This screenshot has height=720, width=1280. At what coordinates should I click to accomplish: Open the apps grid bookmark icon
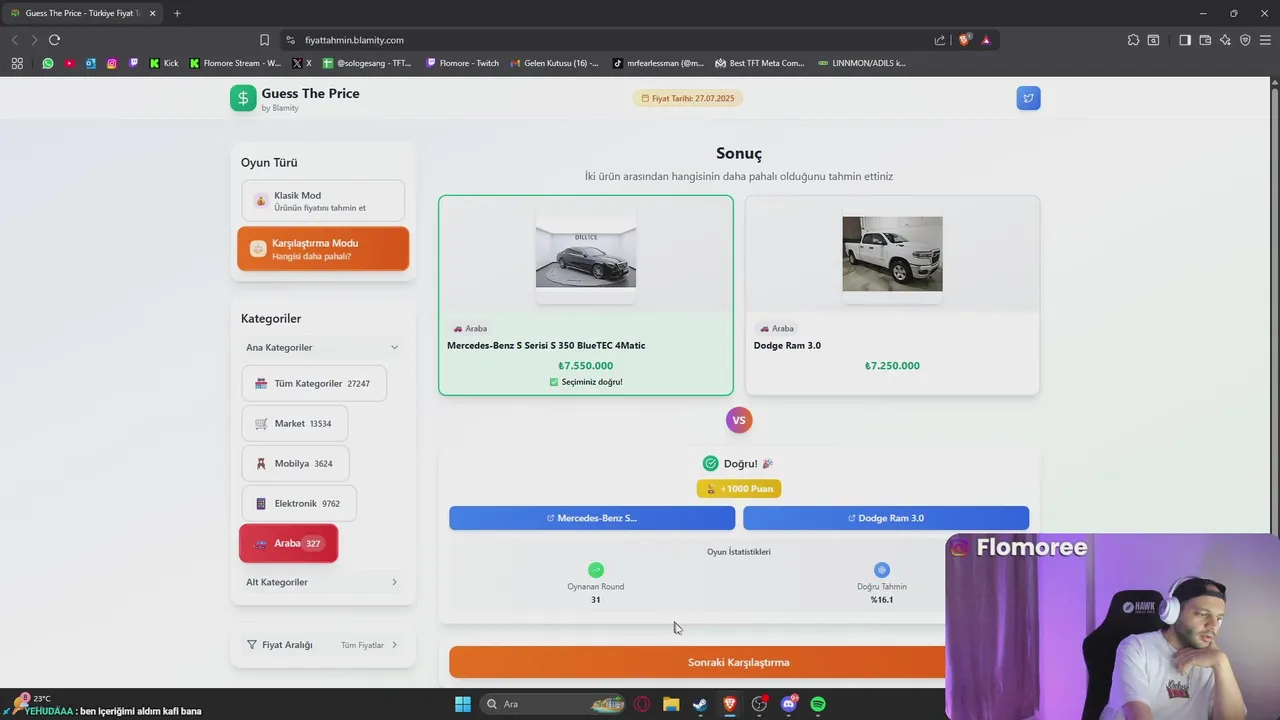(x=17, y=63)
